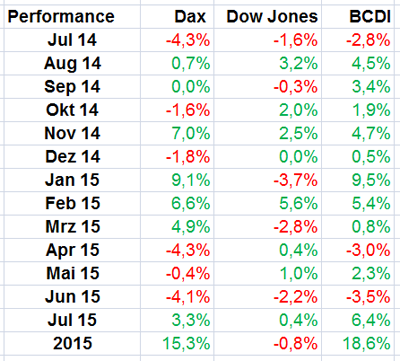Click Dax value 0,7% for Aug 14
This screenshot has height=361, width=400.
[191, 63]
